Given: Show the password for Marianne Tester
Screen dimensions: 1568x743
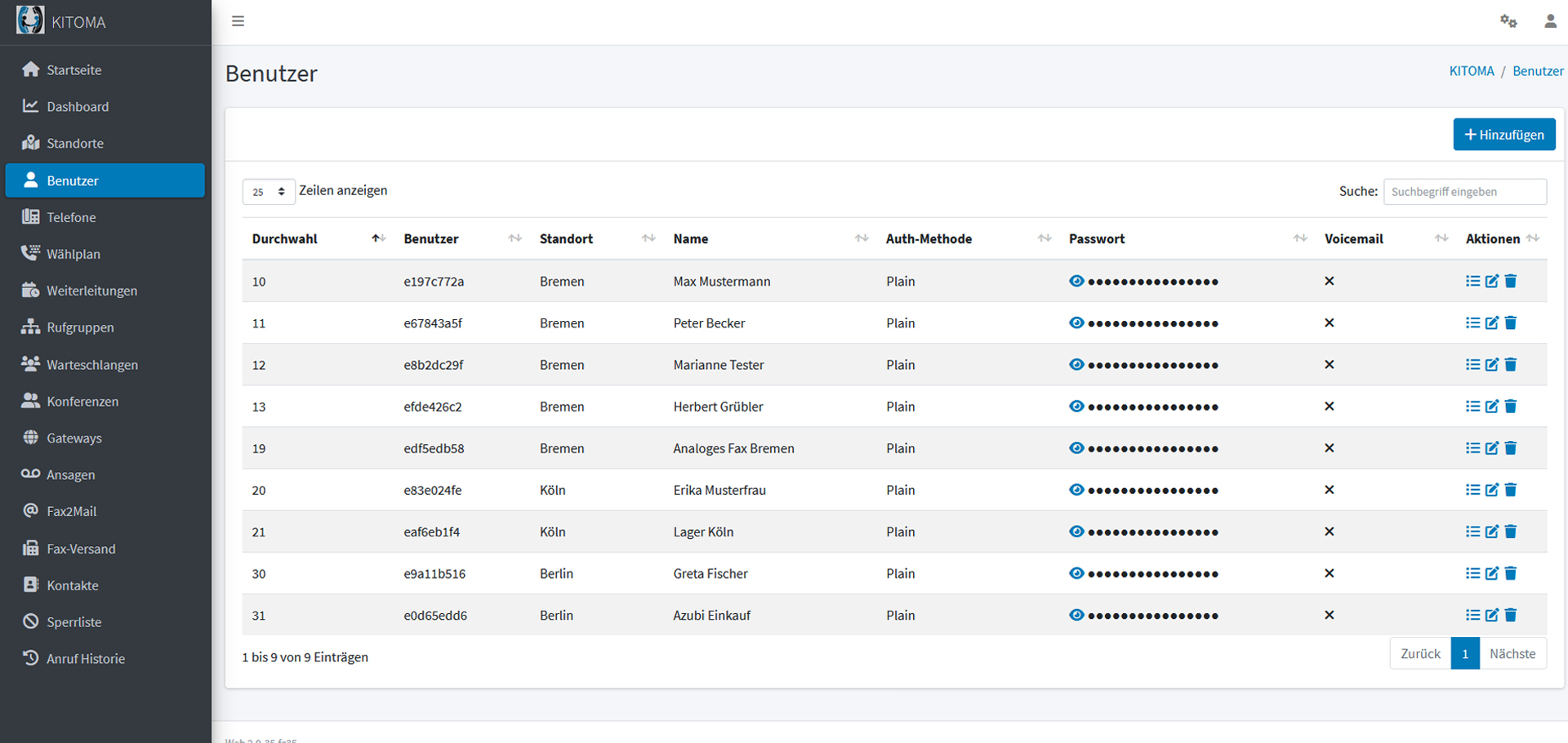Looking at the screenshot, I should tap(1076, 364).
